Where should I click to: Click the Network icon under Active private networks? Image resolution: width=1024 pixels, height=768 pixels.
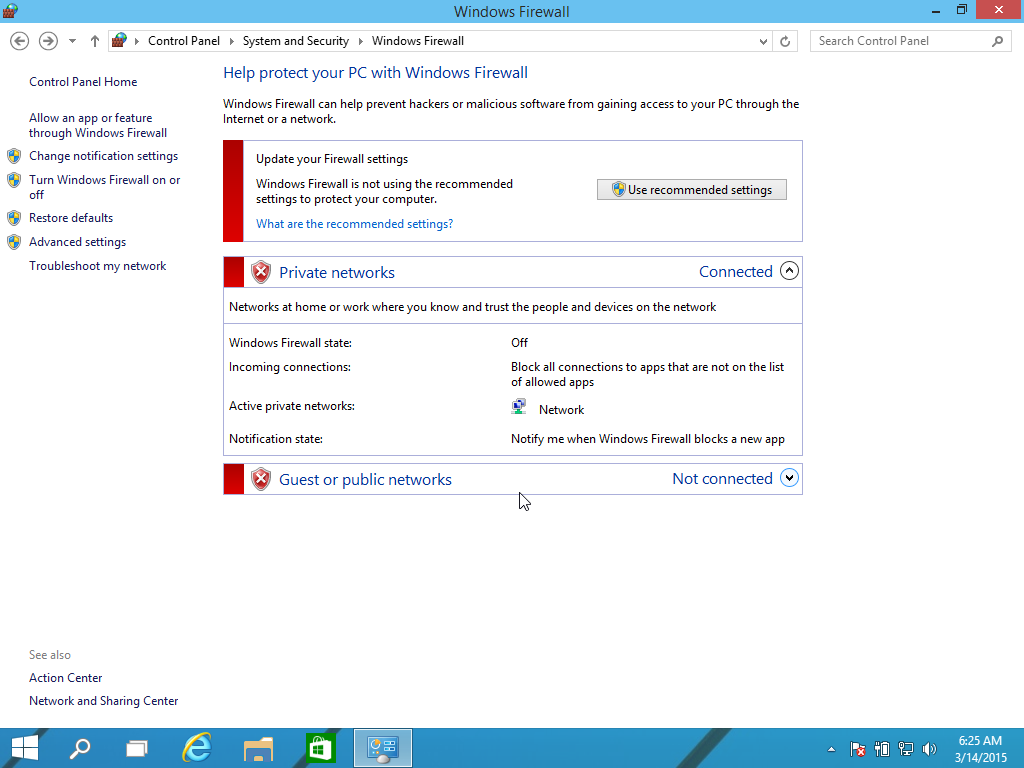[x=519, y=405]
